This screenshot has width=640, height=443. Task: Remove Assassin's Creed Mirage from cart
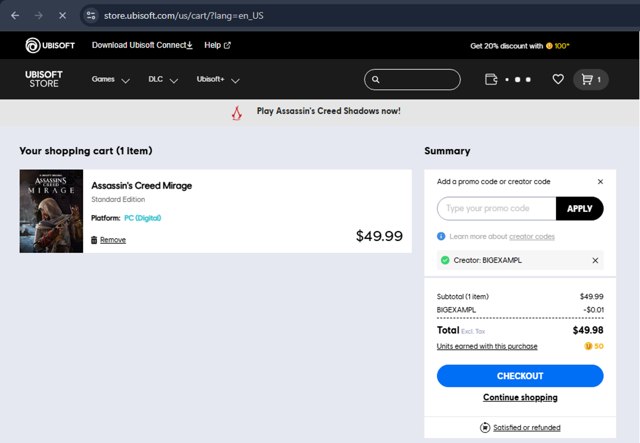coord(113,240)
